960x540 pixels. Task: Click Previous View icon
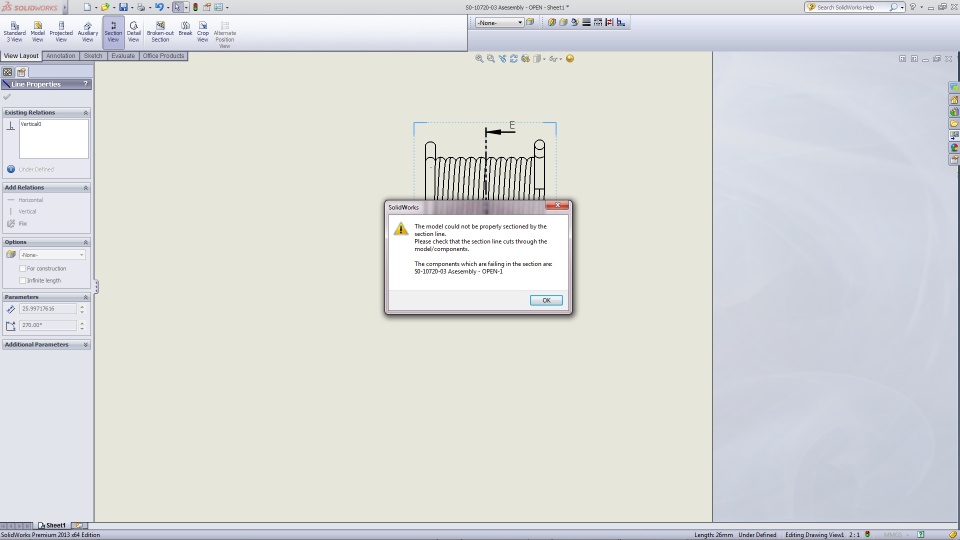pos(503,59)
